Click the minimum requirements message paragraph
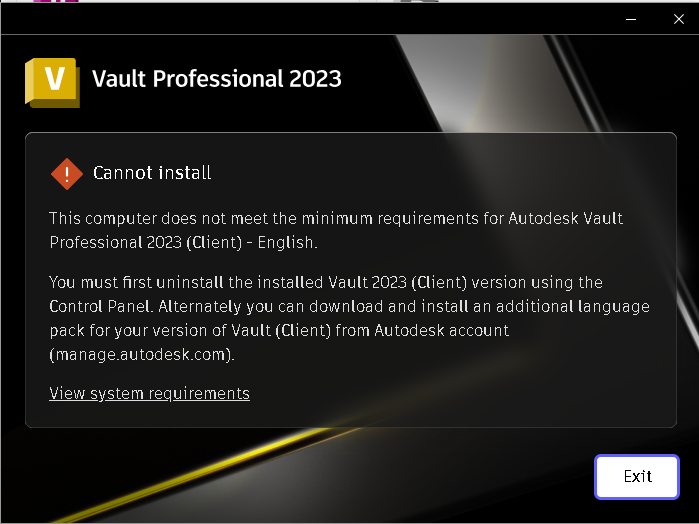Screen dimensions: 699x524 (336, 230)
